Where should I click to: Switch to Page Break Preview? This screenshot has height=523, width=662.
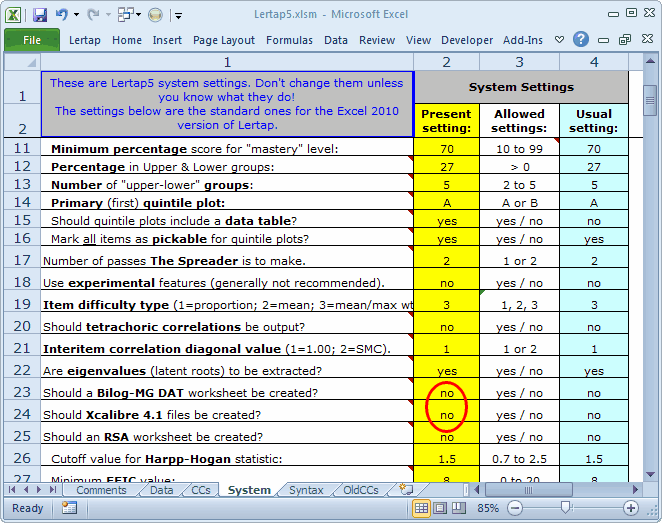[x=459, y=508]
